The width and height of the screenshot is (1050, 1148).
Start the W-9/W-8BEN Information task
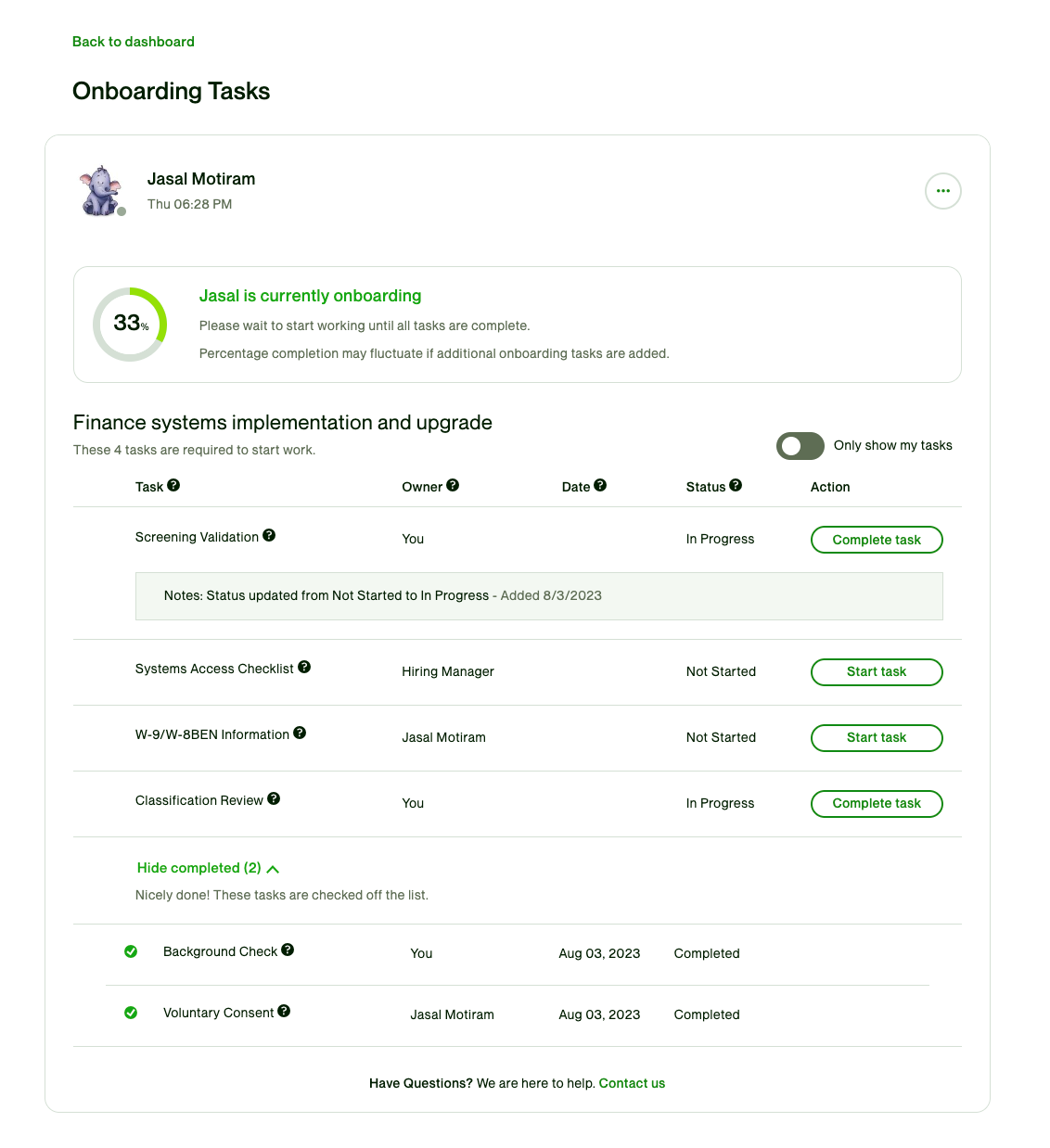click(x=876, y=738)
